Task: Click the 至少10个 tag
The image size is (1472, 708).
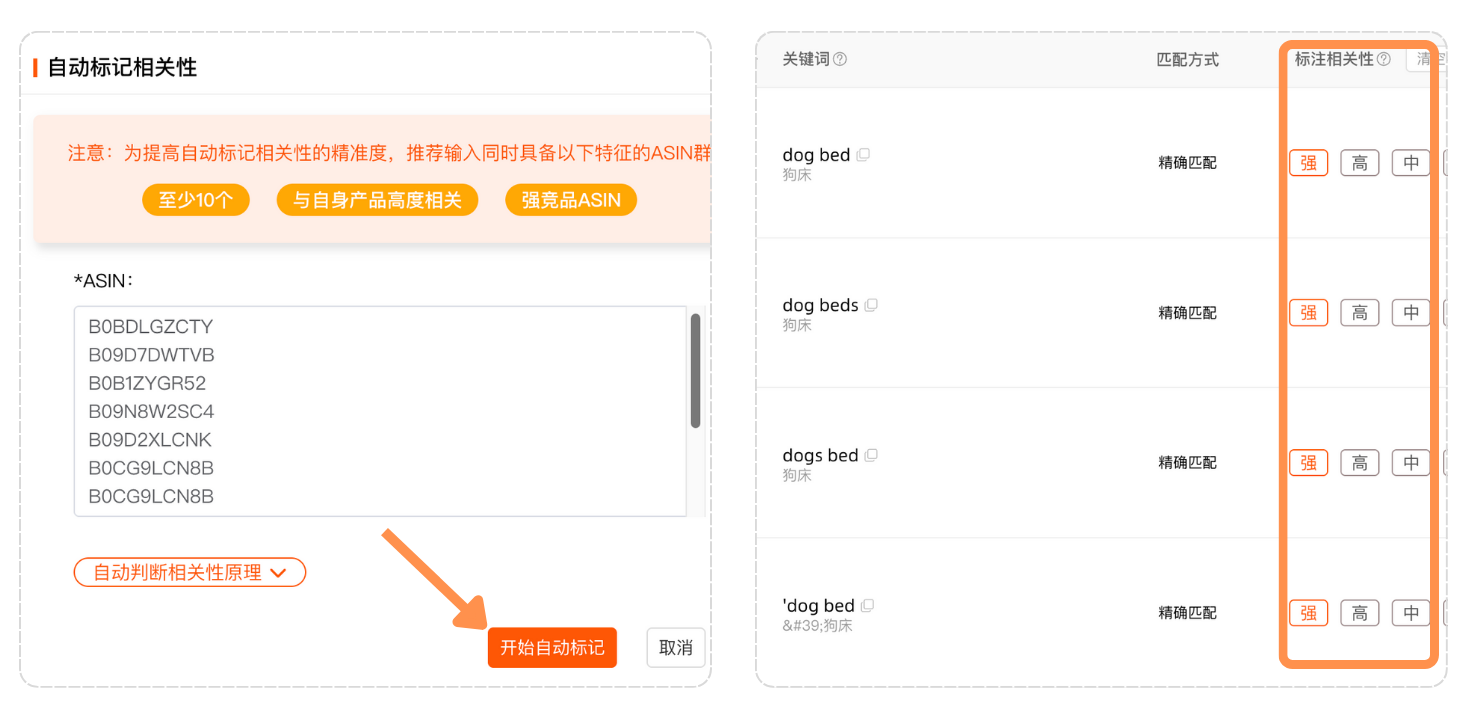Action: click(196, 200)
